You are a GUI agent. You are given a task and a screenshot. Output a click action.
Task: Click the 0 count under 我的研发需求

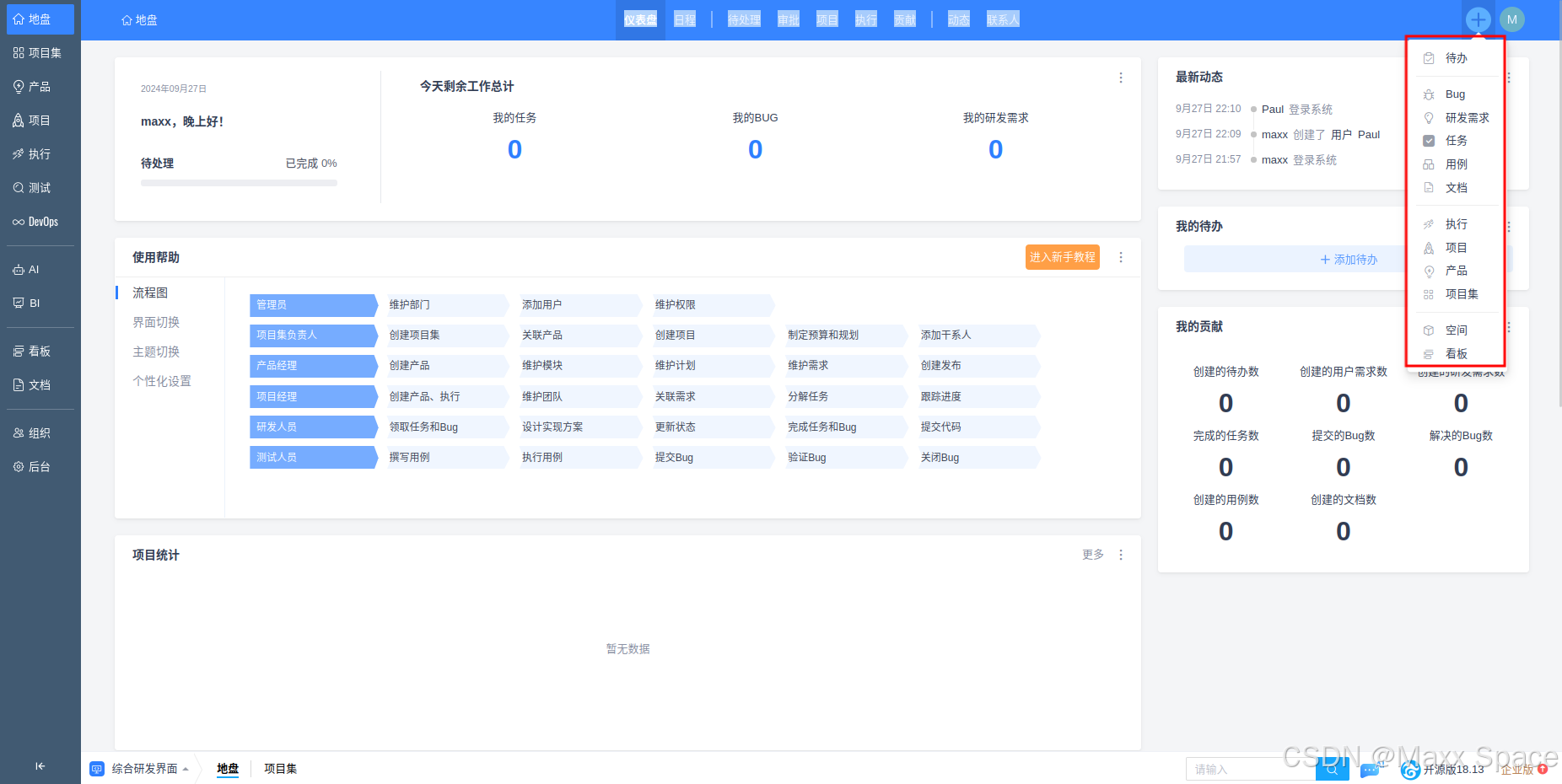coord(995,149)
